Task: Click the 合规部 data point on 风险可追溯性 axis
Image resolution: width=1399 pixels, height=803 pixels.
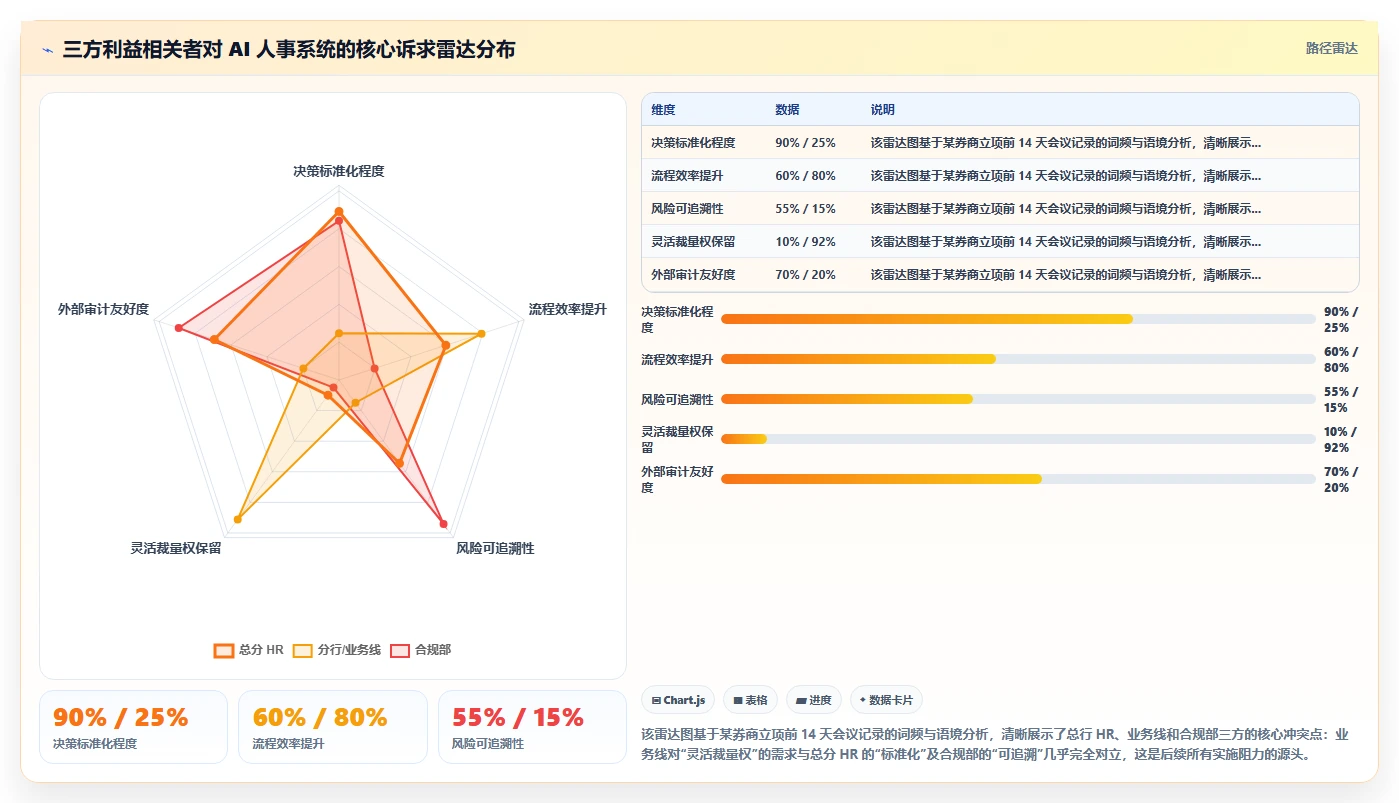Action: [443, 523]
